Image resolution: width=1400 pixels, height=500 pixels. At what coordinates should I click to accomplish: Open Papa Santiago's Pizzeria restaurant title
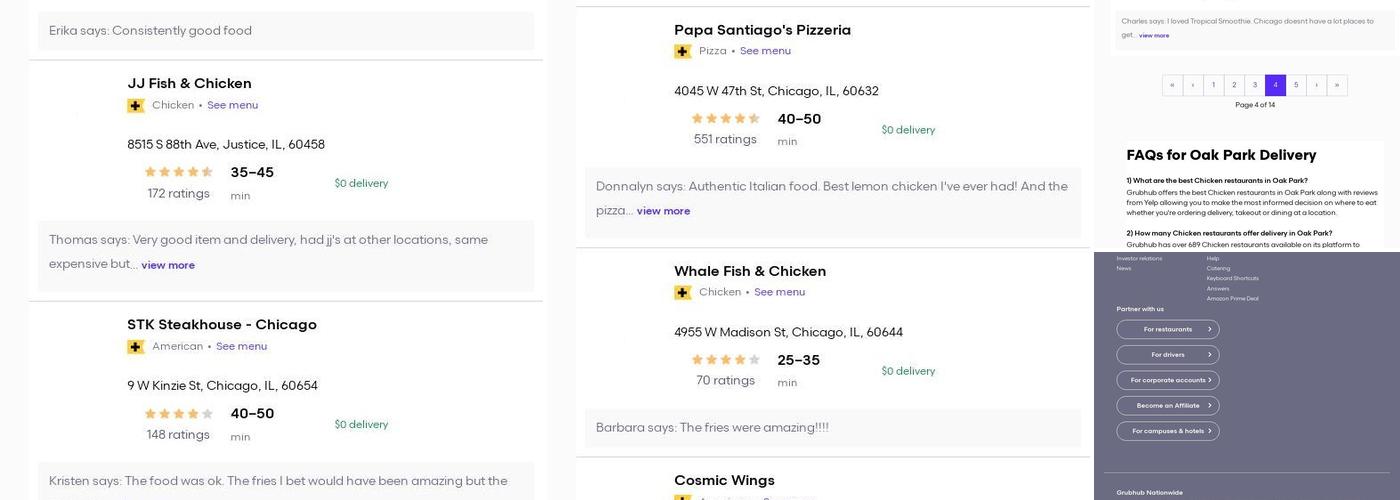[x=762, y=30]
